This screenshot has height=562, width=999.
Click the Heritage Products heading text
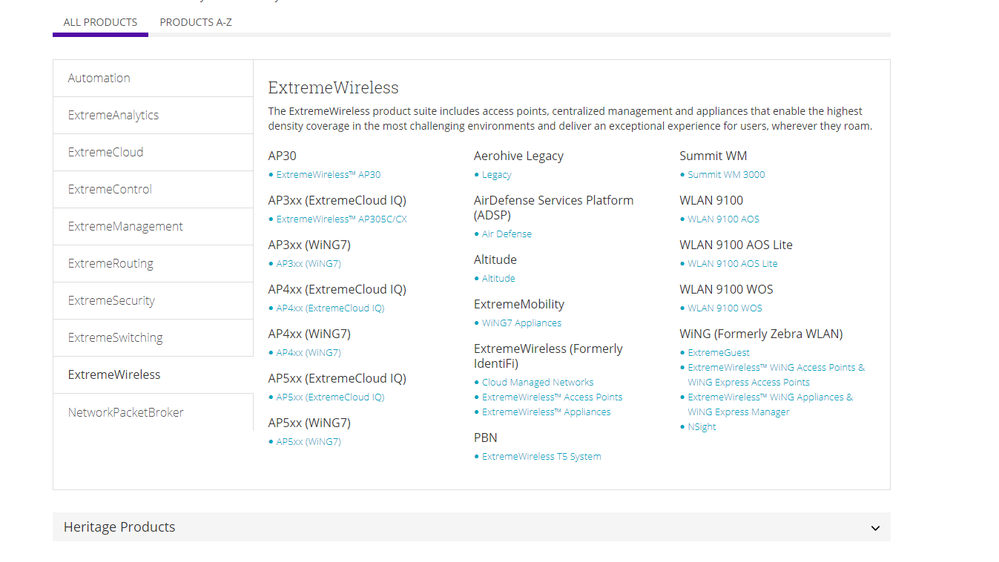click(x=119, y=528)
